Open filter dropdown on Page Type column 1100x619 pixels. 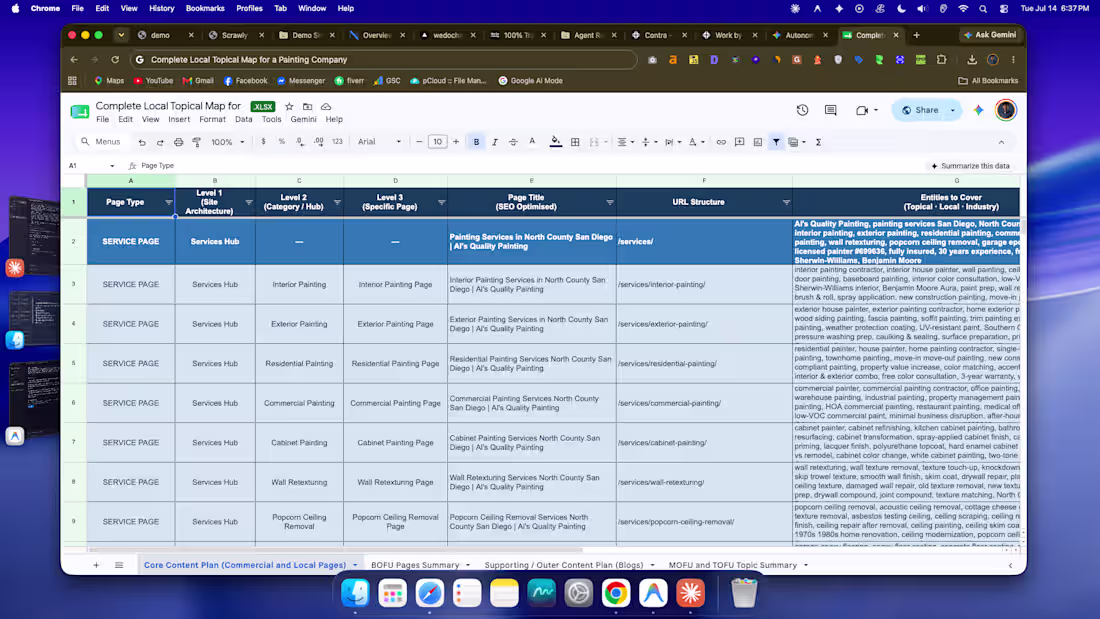pos(168,202)
